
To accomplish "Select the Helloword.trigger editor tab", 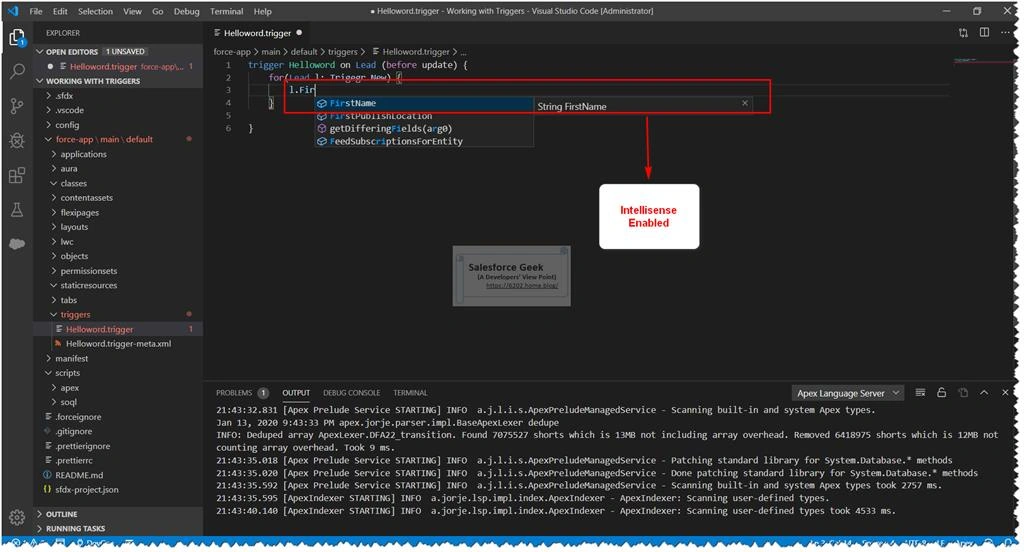I will [258, 33].
